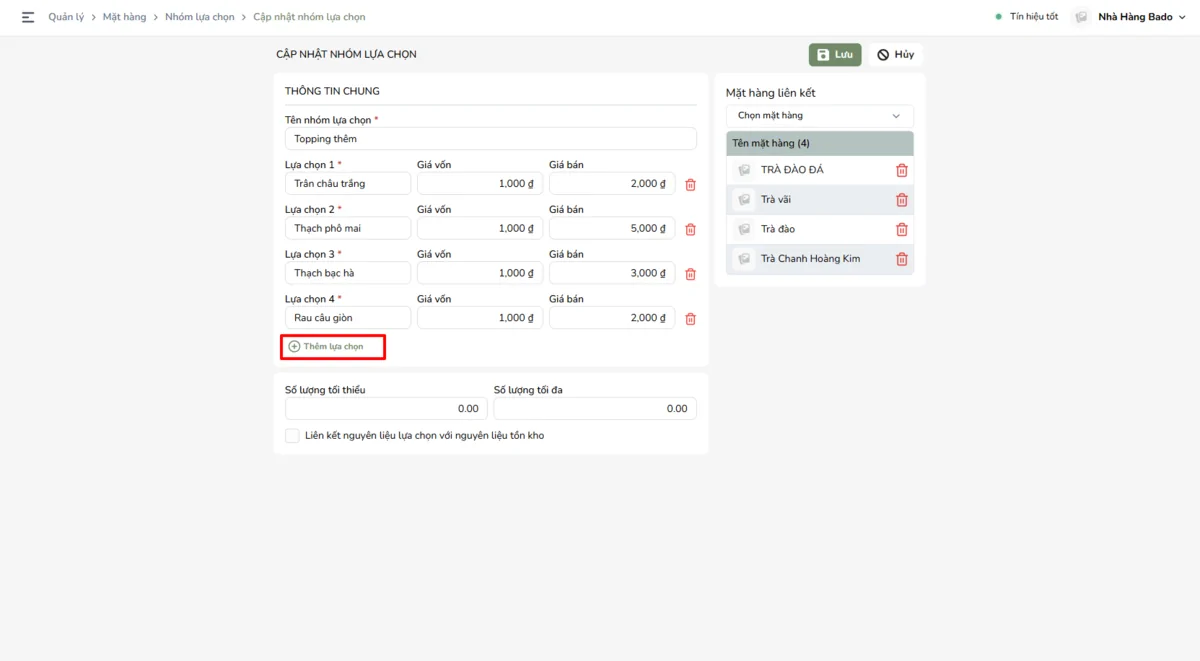Click the Trà Chanh Hoàng Kim name
1200x661 pixels.
pos(810,259)
